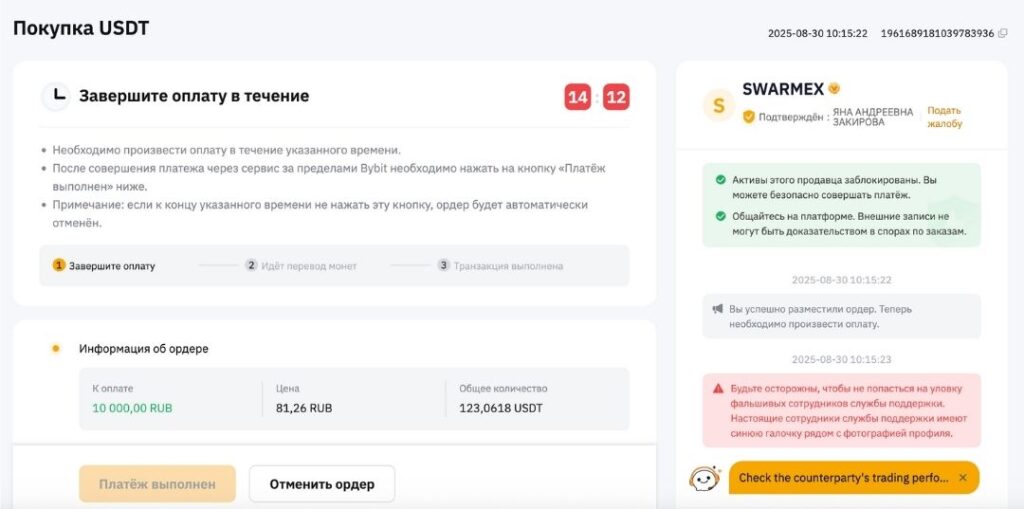Click the order date 2025-08-30 10:15:22 in header
1024x509 pixels.
818,33
